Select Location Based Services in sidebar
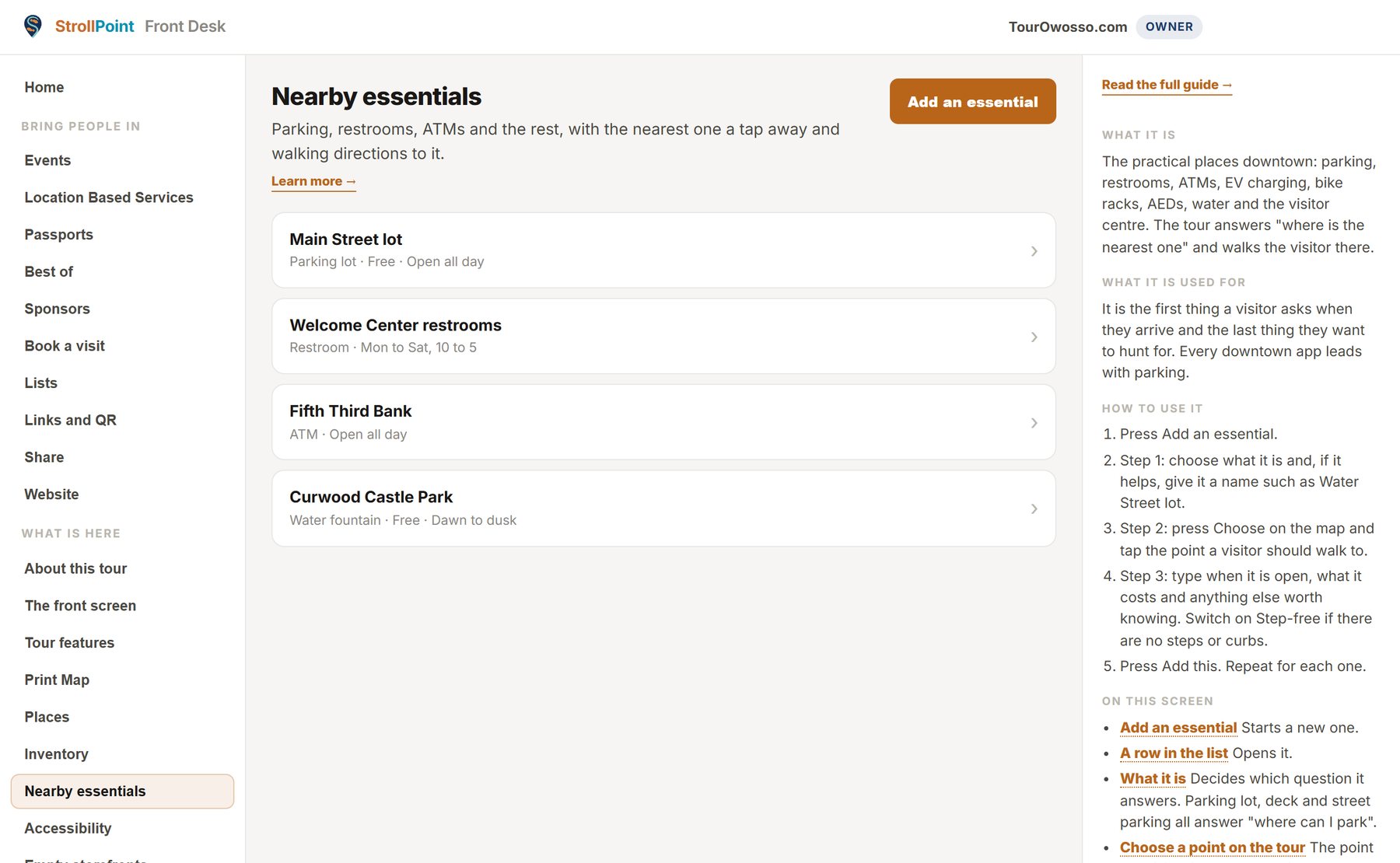 pos(122,197)
